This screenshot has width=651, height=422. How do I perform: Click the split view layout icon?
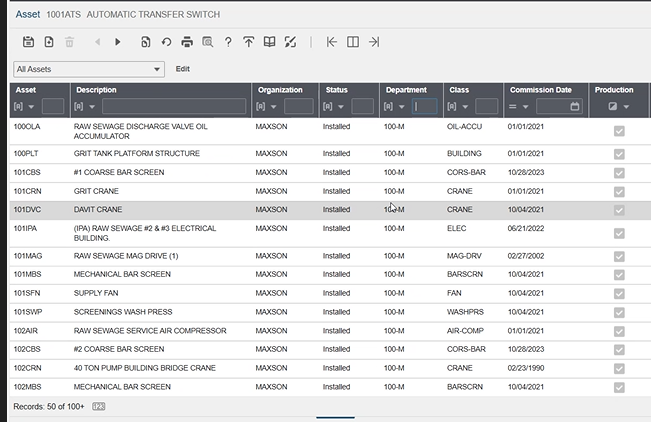pos(353,42)
